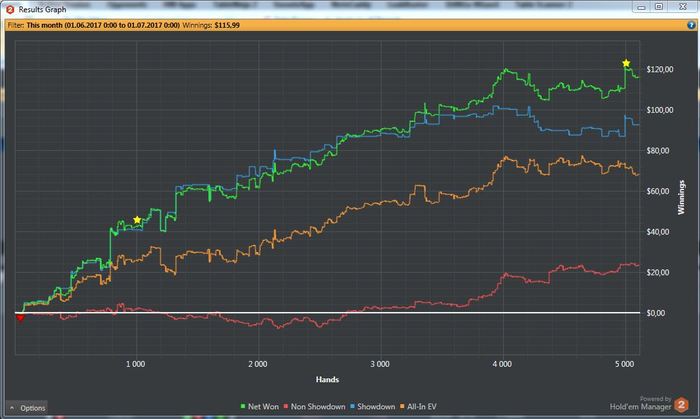Click the Hold'em Manager 2 title bar icon
The width and height of the screenshot is (700, 419).
[x=10, y=9]
